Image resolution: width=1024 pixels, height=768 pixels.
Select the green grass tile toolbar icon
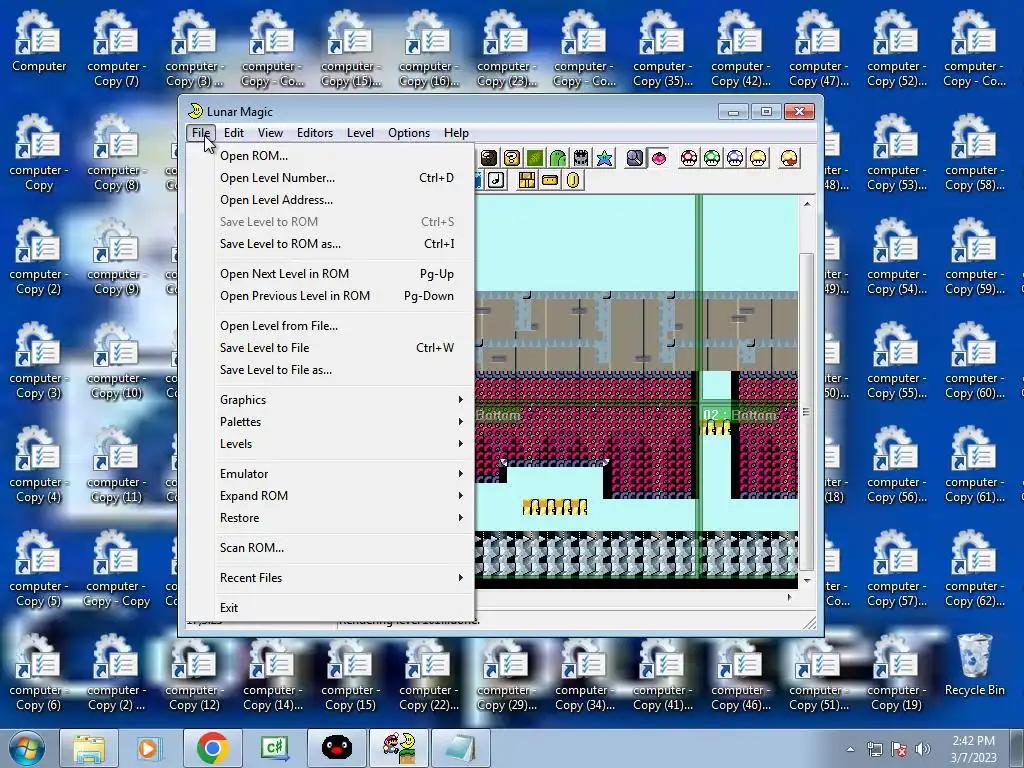click(x=535, y=158)
